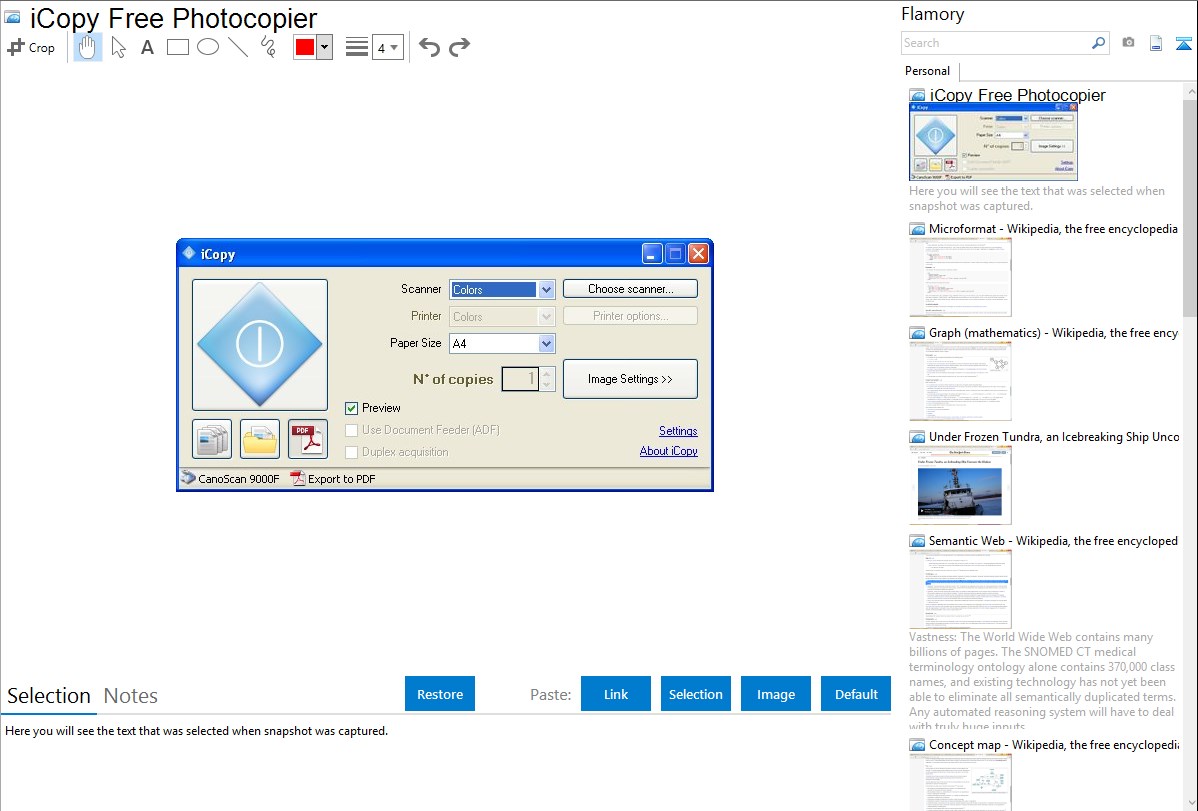Click the line thickness icon
This screenshot has width=1198, height=811.
pos(357,47)
